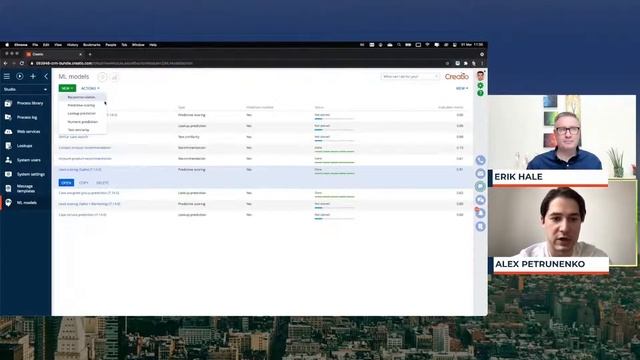This screenshot has width=640, height=360.
Task: Click progress bar in Case service prediction row
Action: 334,218
